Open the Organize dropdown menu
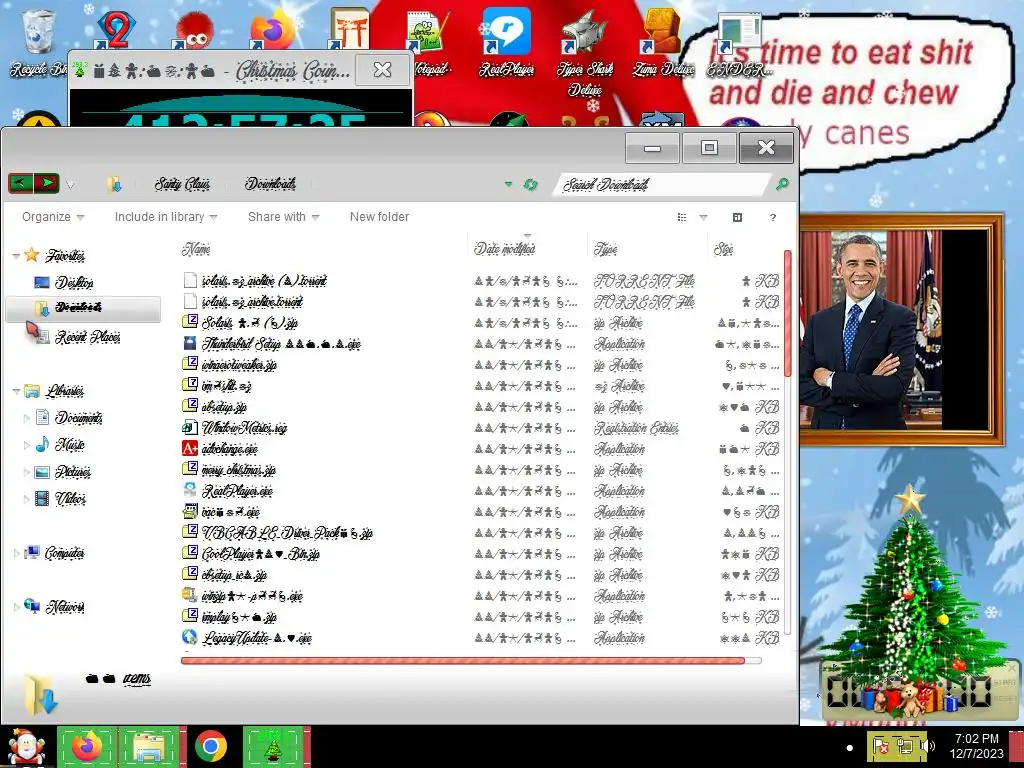 (53, 217)
